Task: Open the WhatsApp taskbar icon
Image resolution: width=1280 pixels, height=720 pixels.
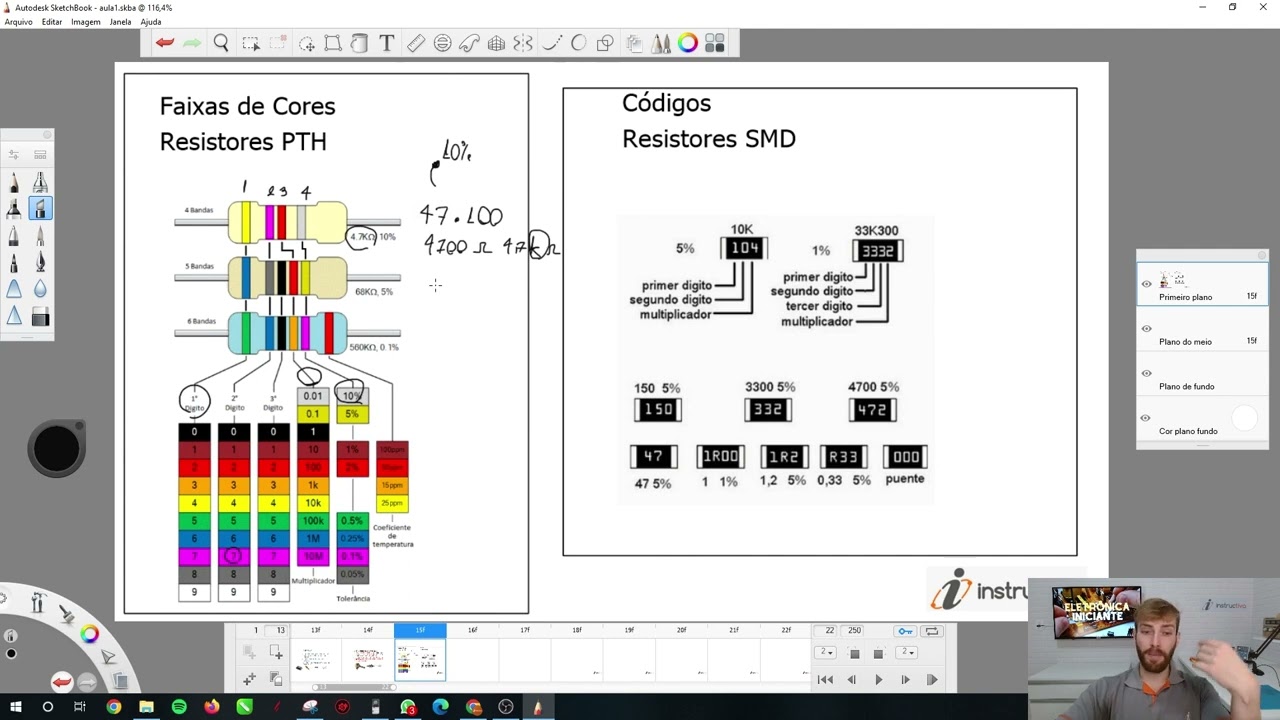Action: click(x=408, y=707)
